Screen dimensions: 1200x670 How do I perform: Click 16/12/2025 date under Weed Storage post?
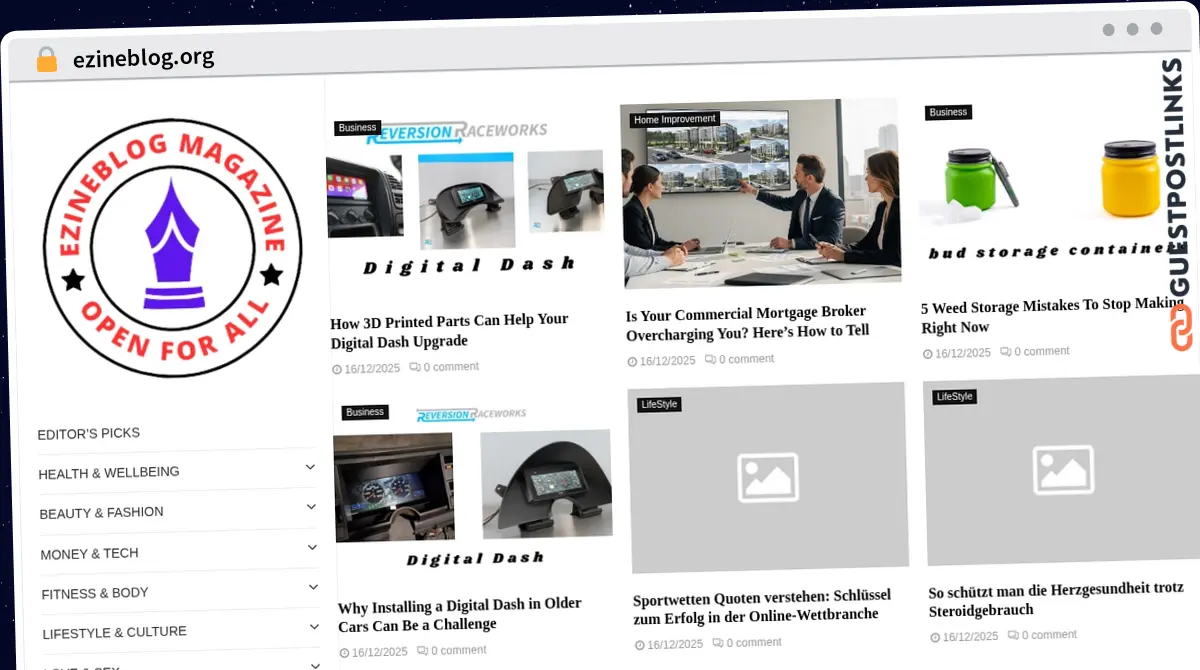(963, 353)
